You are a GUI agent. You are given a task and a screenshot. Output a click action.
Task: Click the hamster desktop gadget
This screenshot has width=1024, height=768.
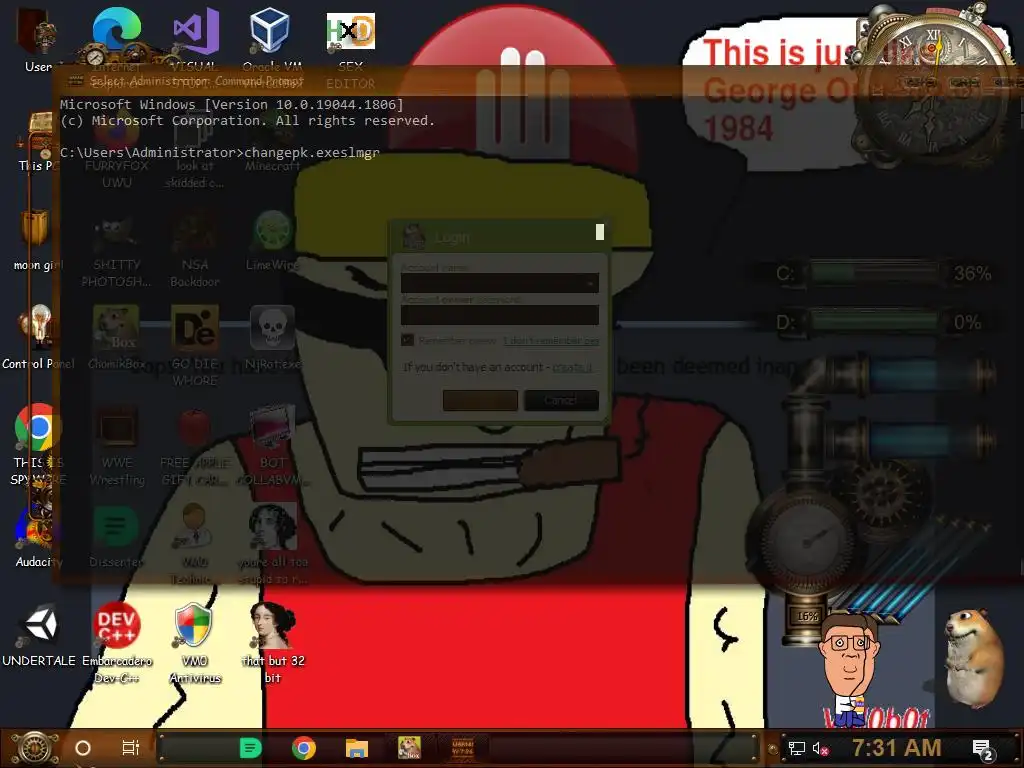[x=974, y=657]
